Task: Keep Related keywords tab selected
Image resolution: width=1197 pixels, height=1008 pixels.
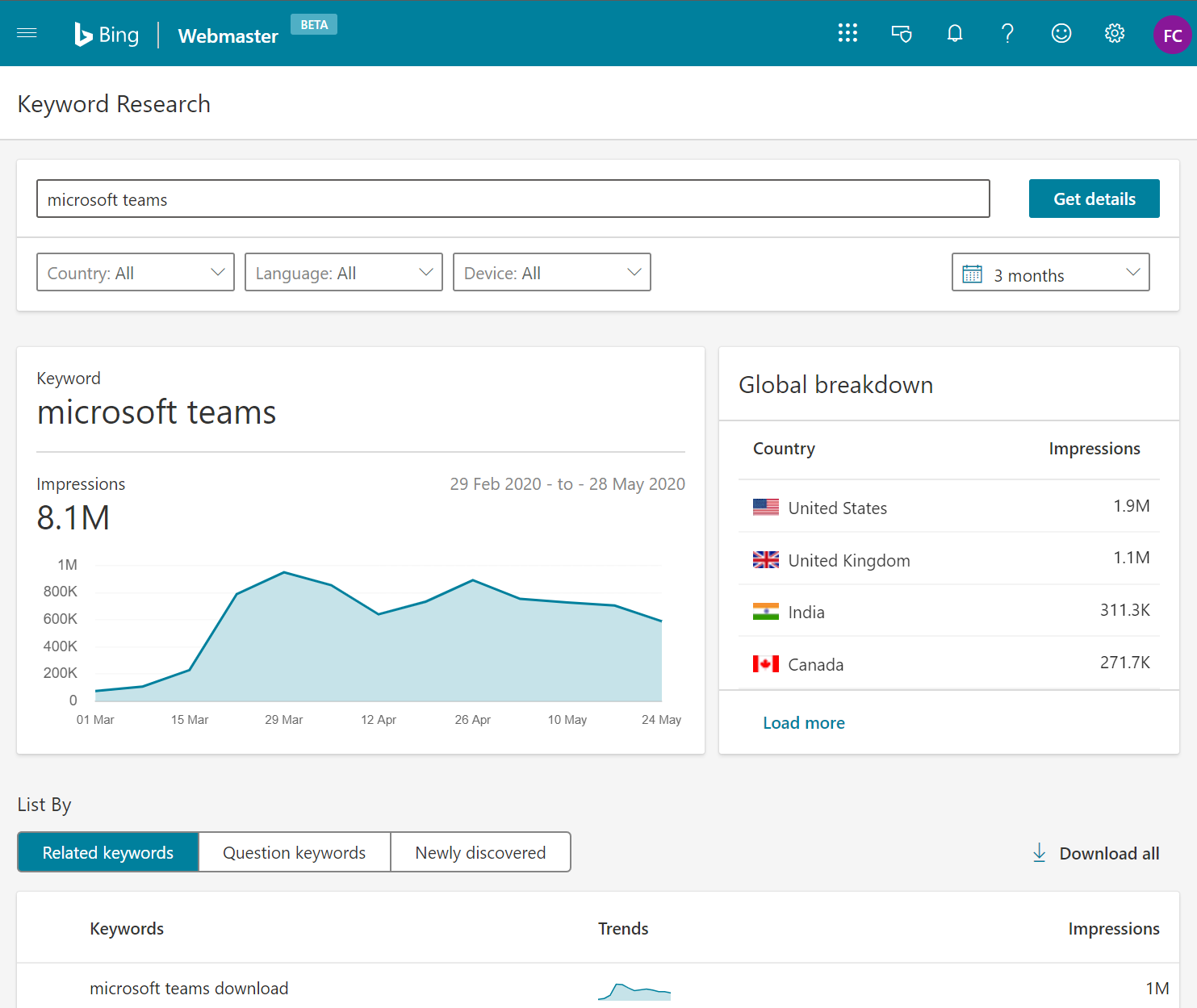Action: click(107, 852)
